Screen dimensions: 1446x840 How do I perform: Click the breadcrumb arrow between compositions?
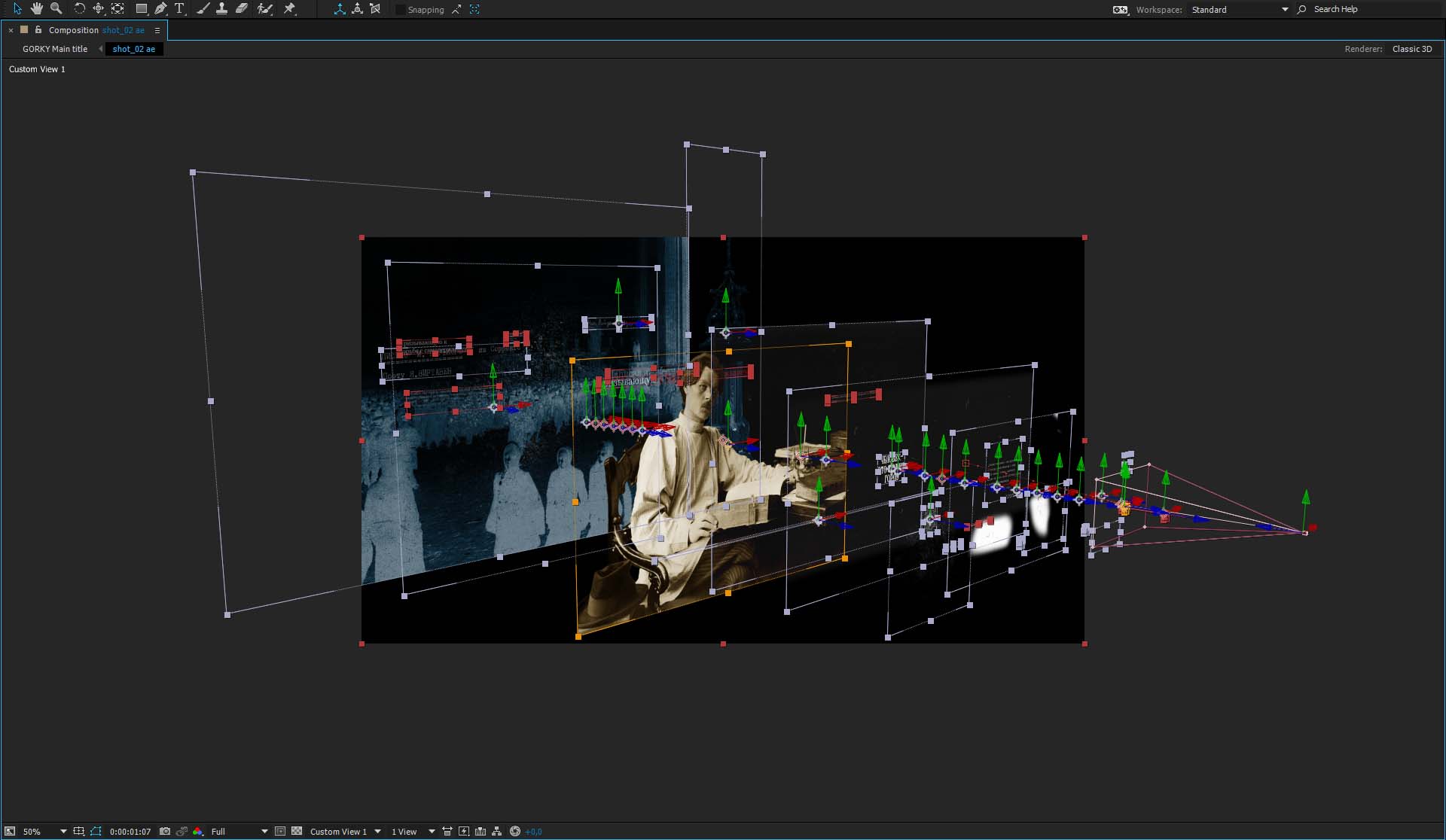(100, 49)
